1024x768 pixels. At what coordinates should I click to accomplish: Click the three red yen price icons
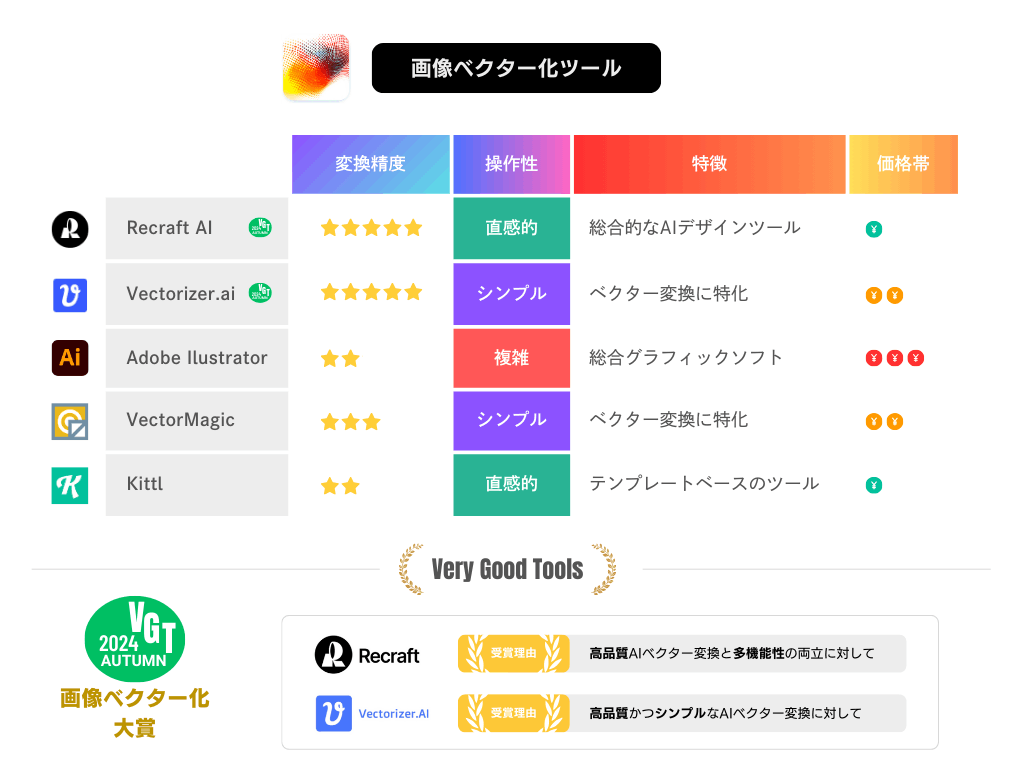tap(895, 358)
